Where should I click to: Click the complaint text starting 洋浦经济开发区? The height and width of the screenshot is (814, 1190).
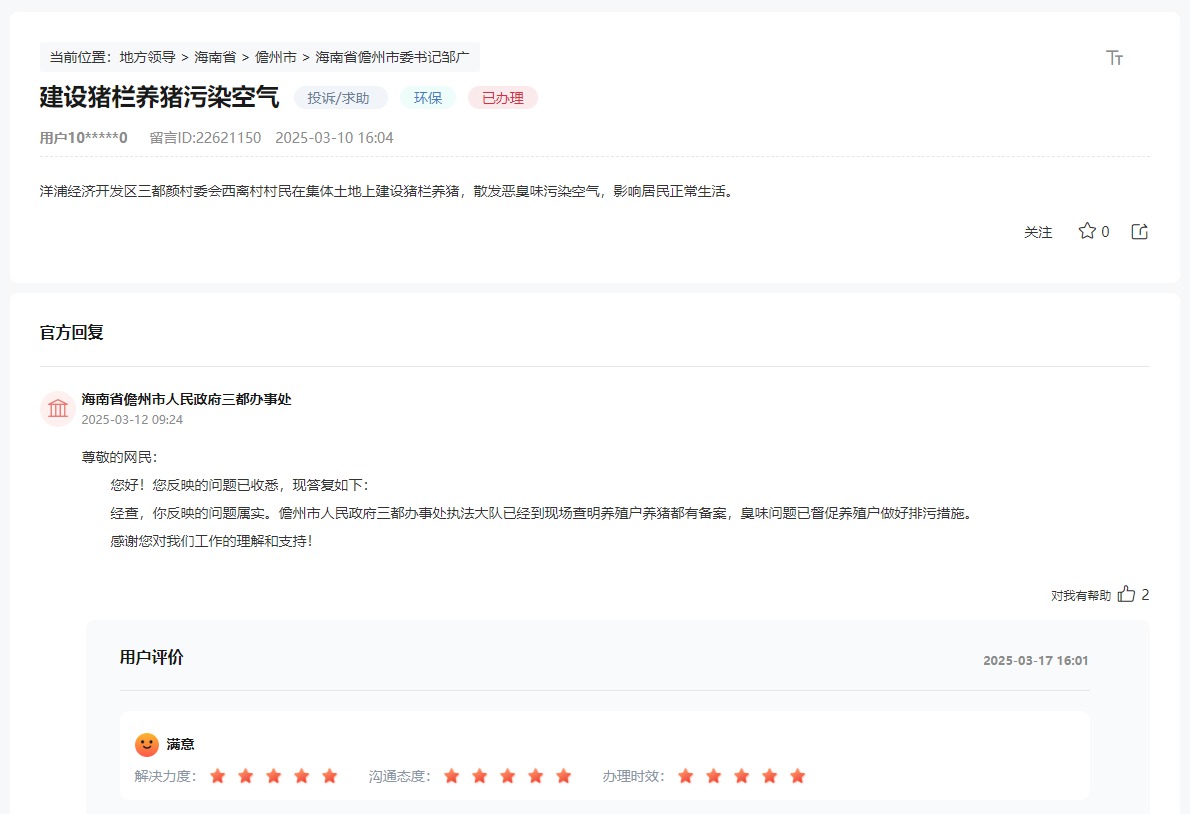(388, 191)
